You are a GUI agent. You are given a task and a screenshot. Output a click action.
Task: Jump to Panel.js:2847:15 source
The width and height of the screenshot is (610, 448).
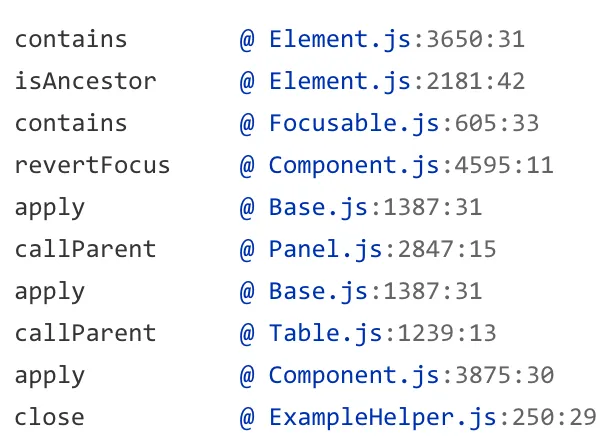pyautogui.click(x=382, y=249)
